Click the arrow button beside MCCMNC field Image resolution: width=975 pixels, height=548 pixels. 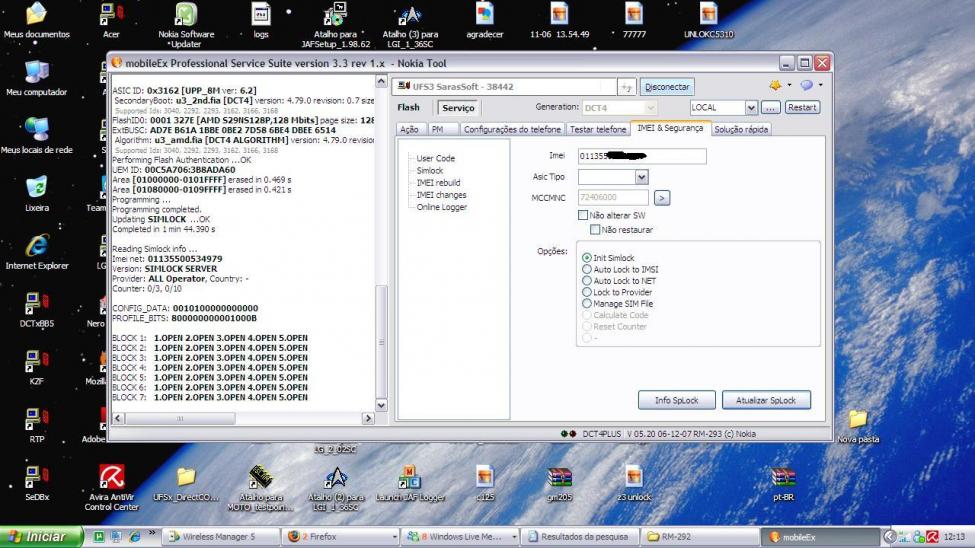(662, 198)
